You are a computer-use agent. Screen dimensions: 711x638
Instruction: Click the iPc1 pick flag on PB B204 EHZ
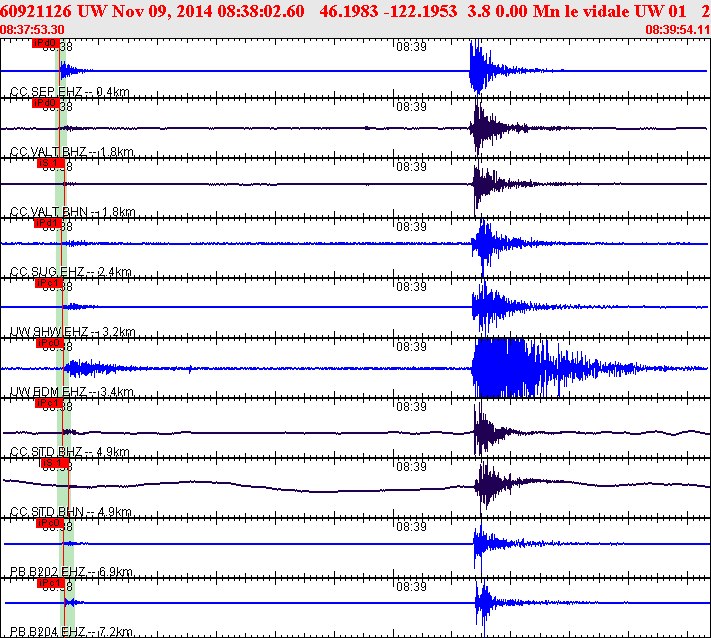[x=51, y=583]
